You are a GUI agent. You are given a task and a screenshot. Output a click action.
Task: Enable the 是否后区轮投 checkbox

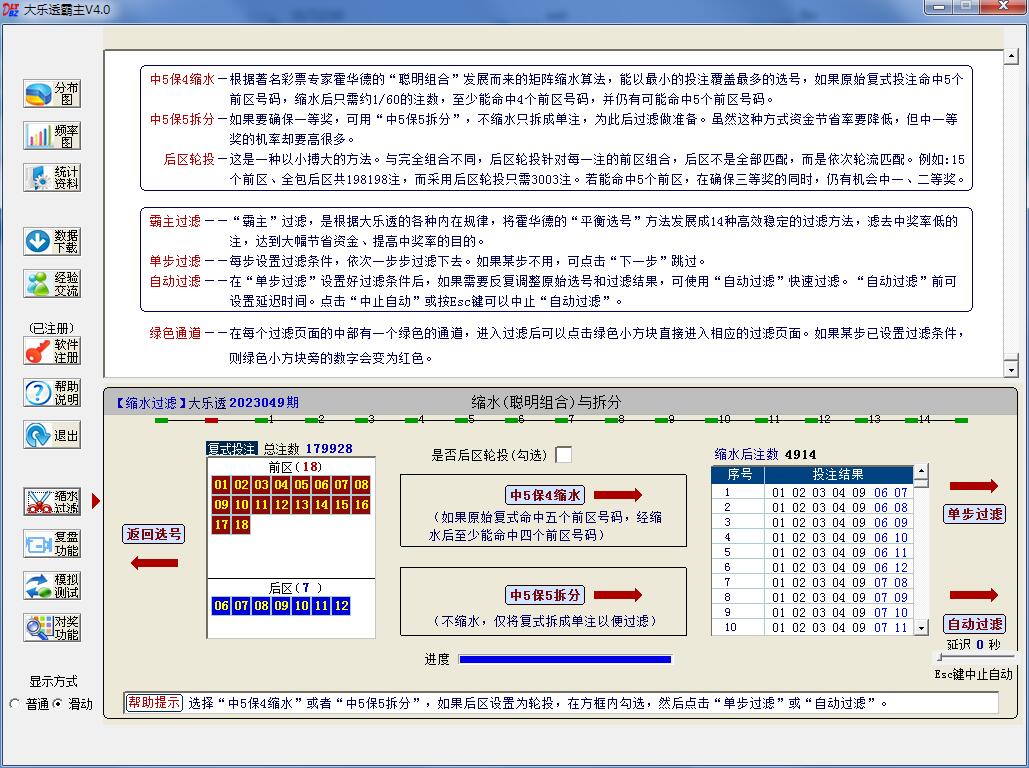(564, 455)
